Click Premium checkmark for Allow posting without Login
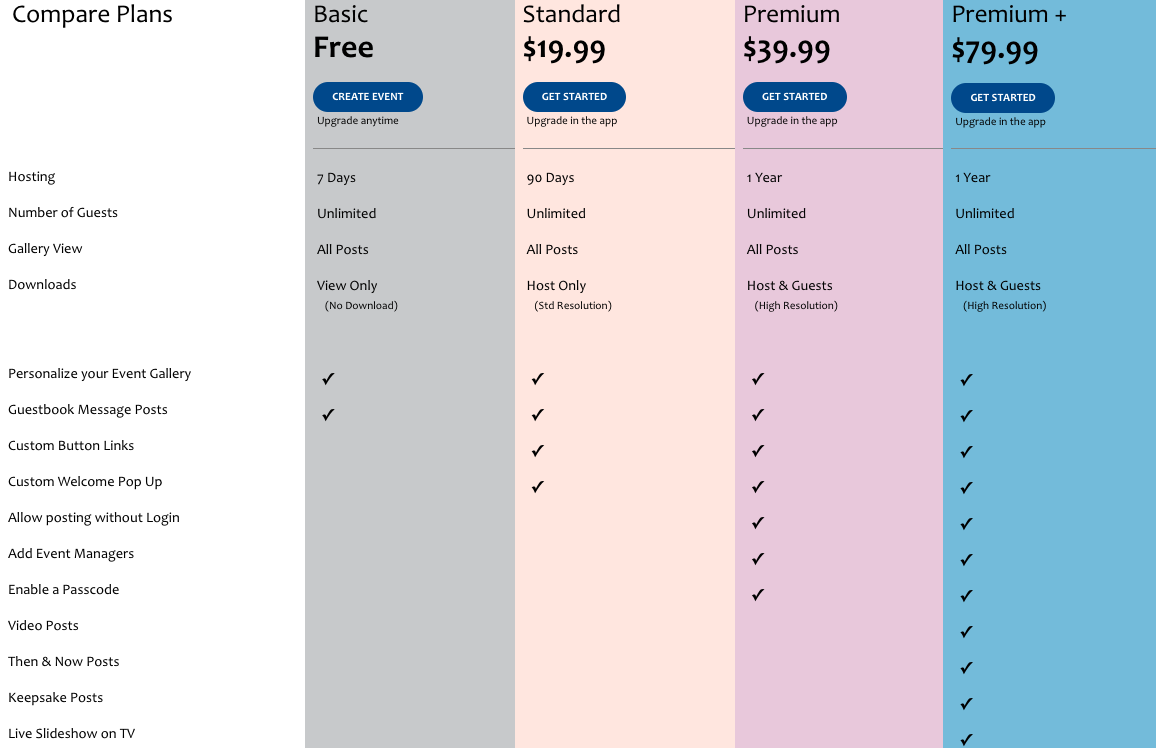The height and width of the screenshot is (748, 1156). [758, 522]
